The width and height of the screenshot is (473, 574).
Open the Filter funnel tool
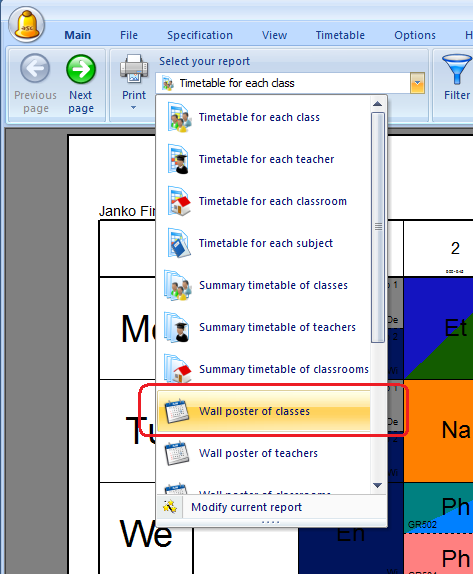click(457, 69)
